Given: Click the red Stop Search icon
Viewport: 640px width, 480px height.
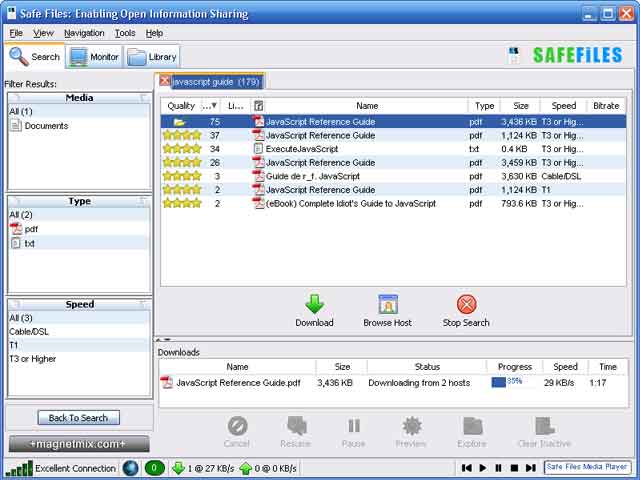Looking at the screenshot, I should tap(467, 304).
